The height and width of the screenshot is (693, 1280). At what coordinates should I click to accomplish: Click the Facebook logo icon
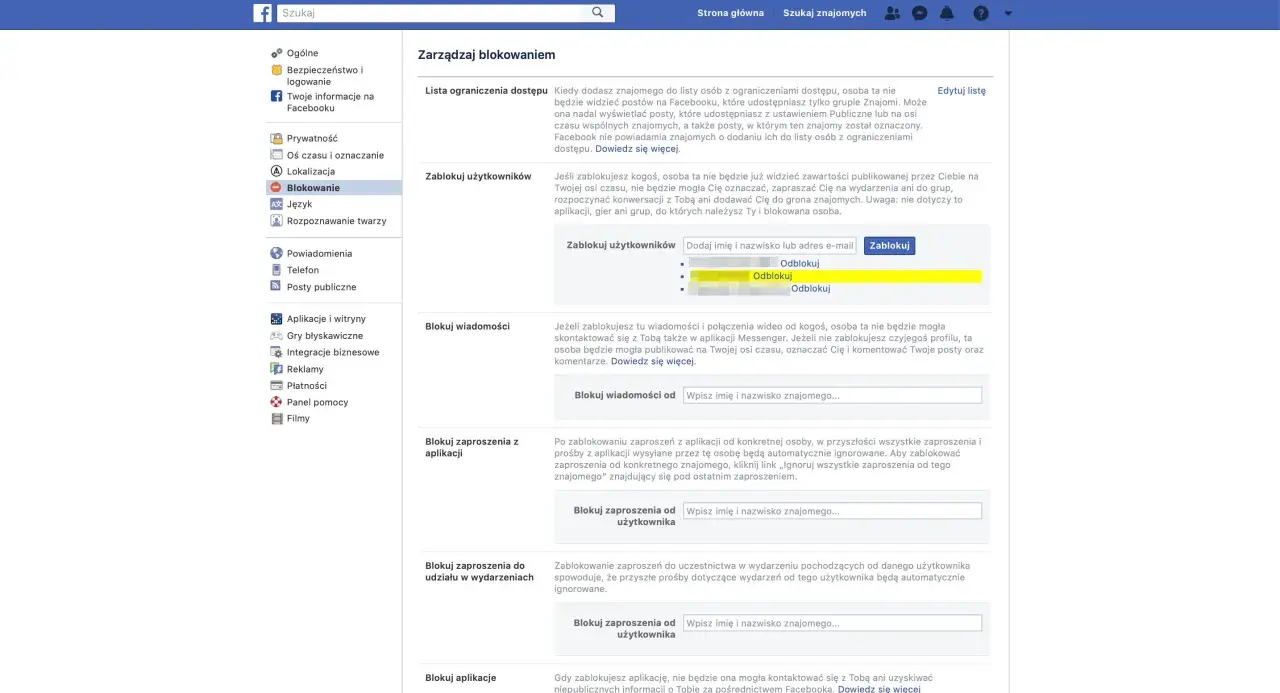(x=263, y=13)
